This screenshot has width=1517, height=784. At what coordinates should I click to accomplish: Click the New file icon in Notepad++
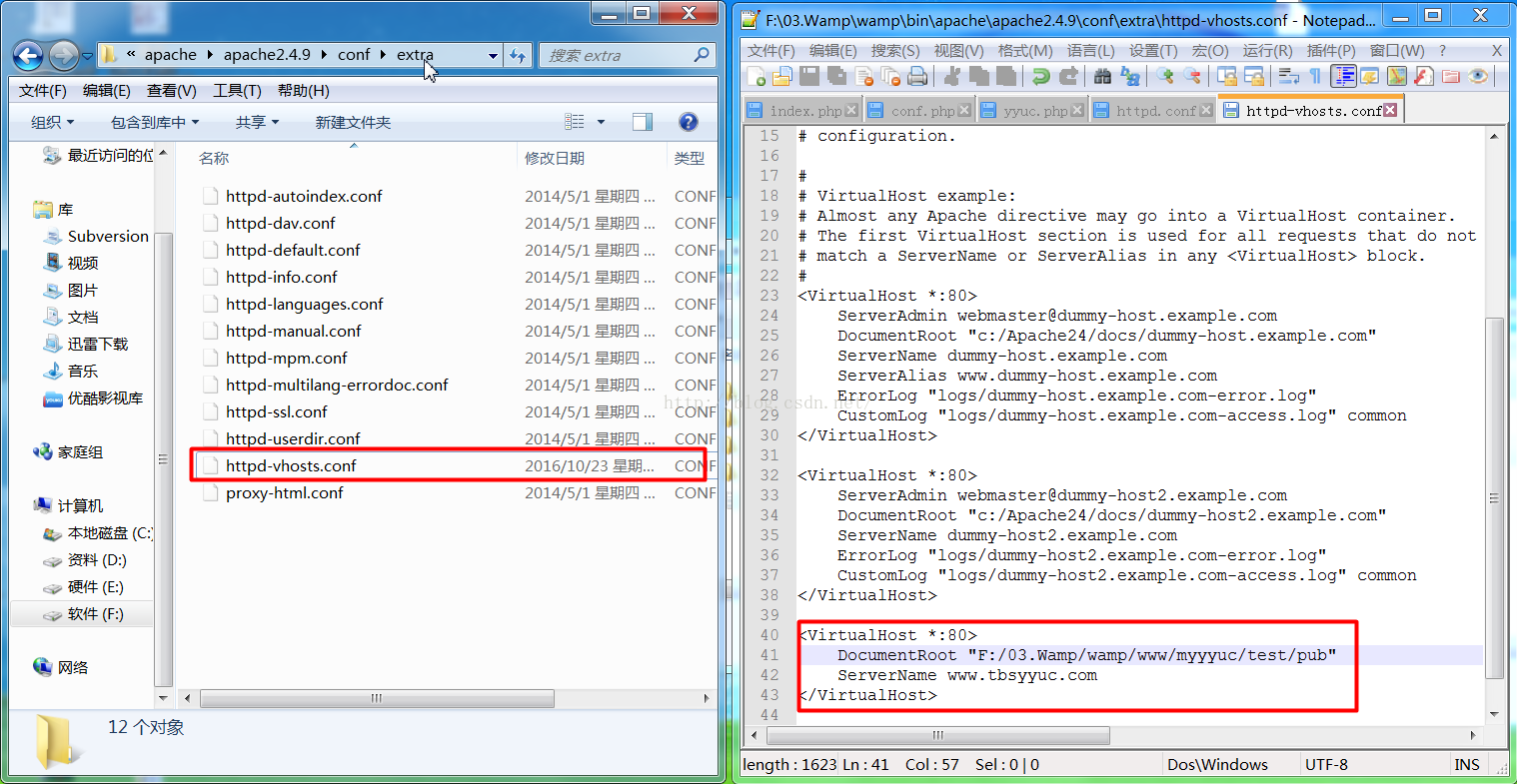point(757,76)
